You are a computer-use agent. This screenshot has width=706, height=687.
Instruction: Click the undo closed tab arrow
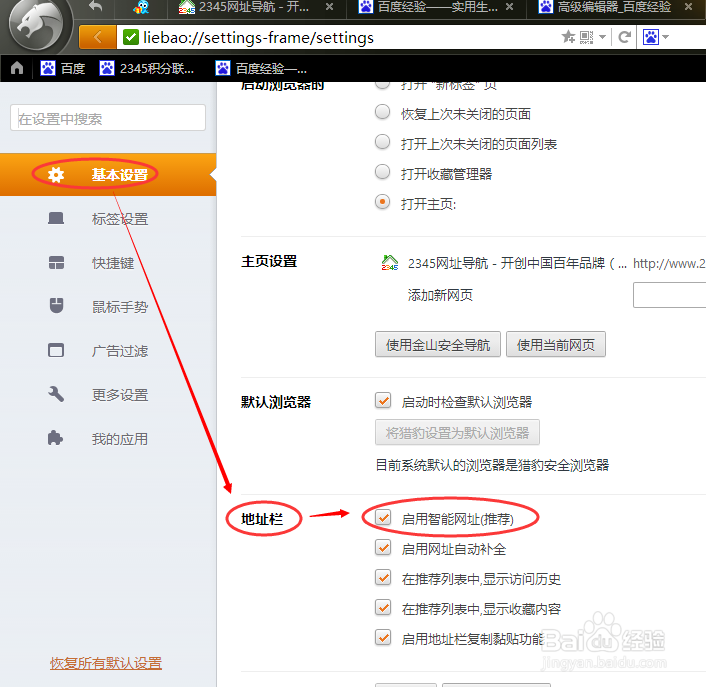pos(95,6)
